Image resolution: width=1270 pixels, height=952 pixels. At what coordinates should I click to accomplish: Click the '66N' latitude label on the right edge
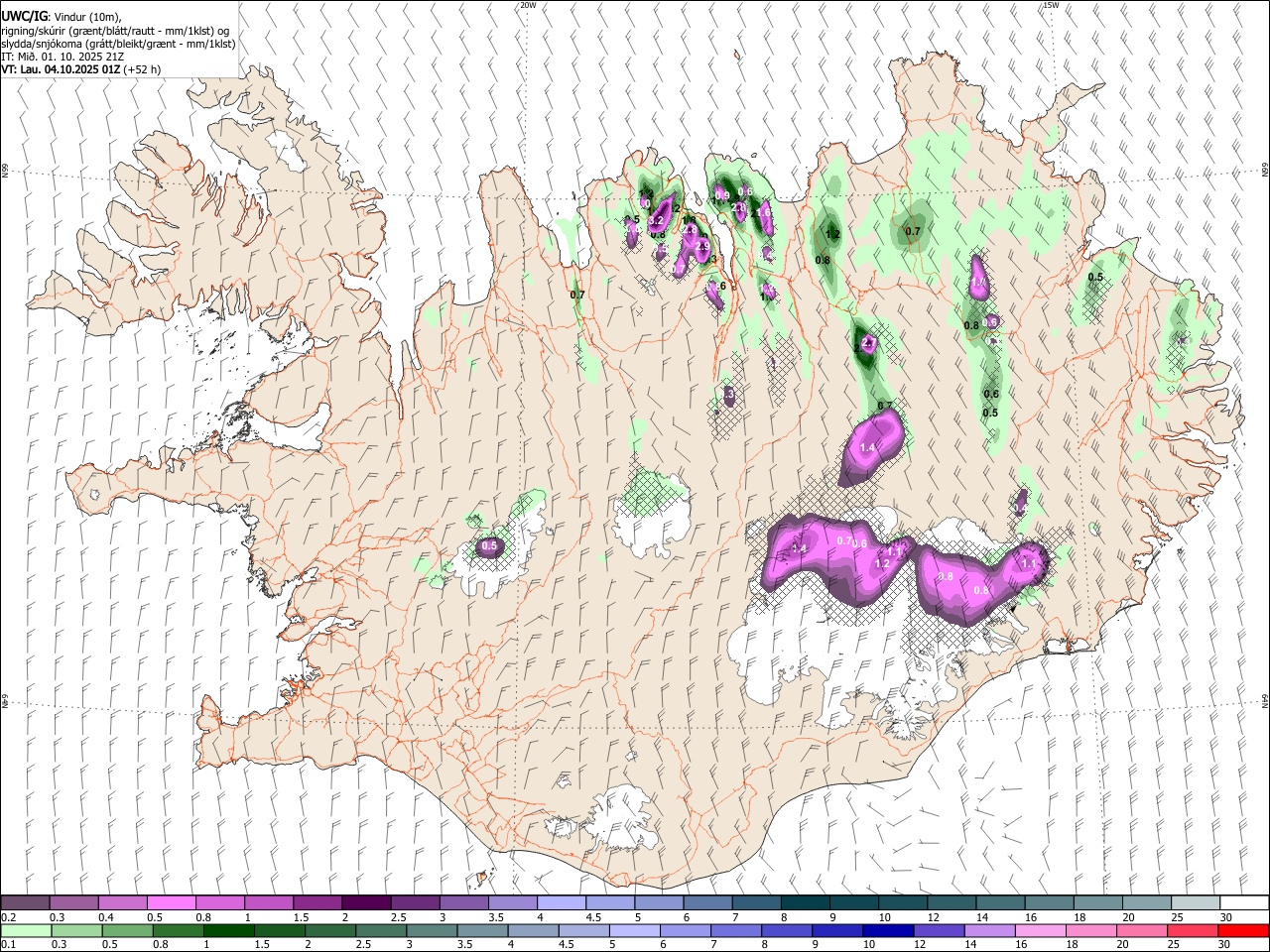point(1265,170)
